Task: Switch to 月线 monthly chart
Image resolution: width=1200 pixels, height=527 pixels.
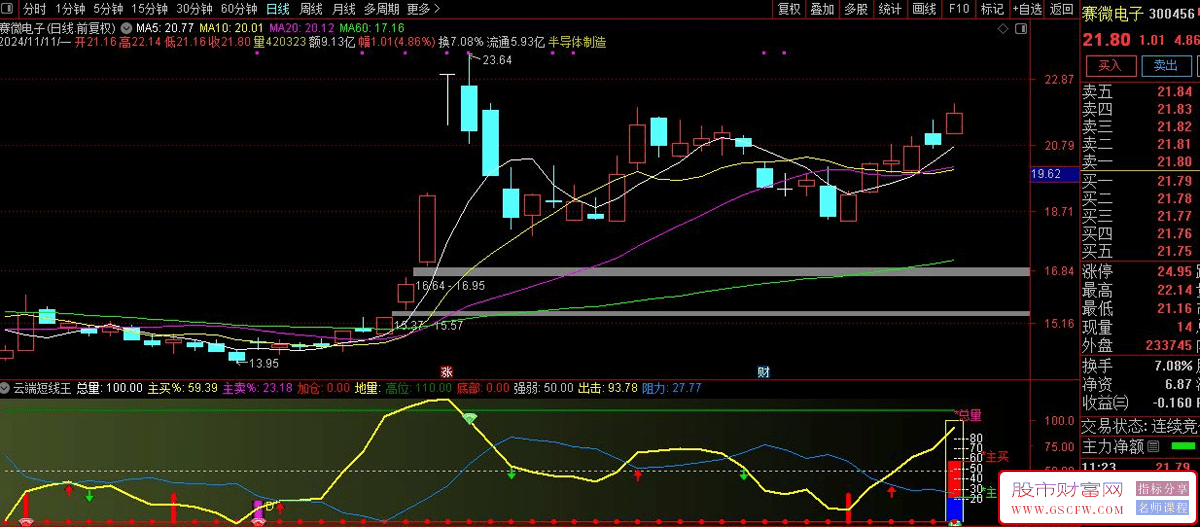Action: [x=343, y=9]
